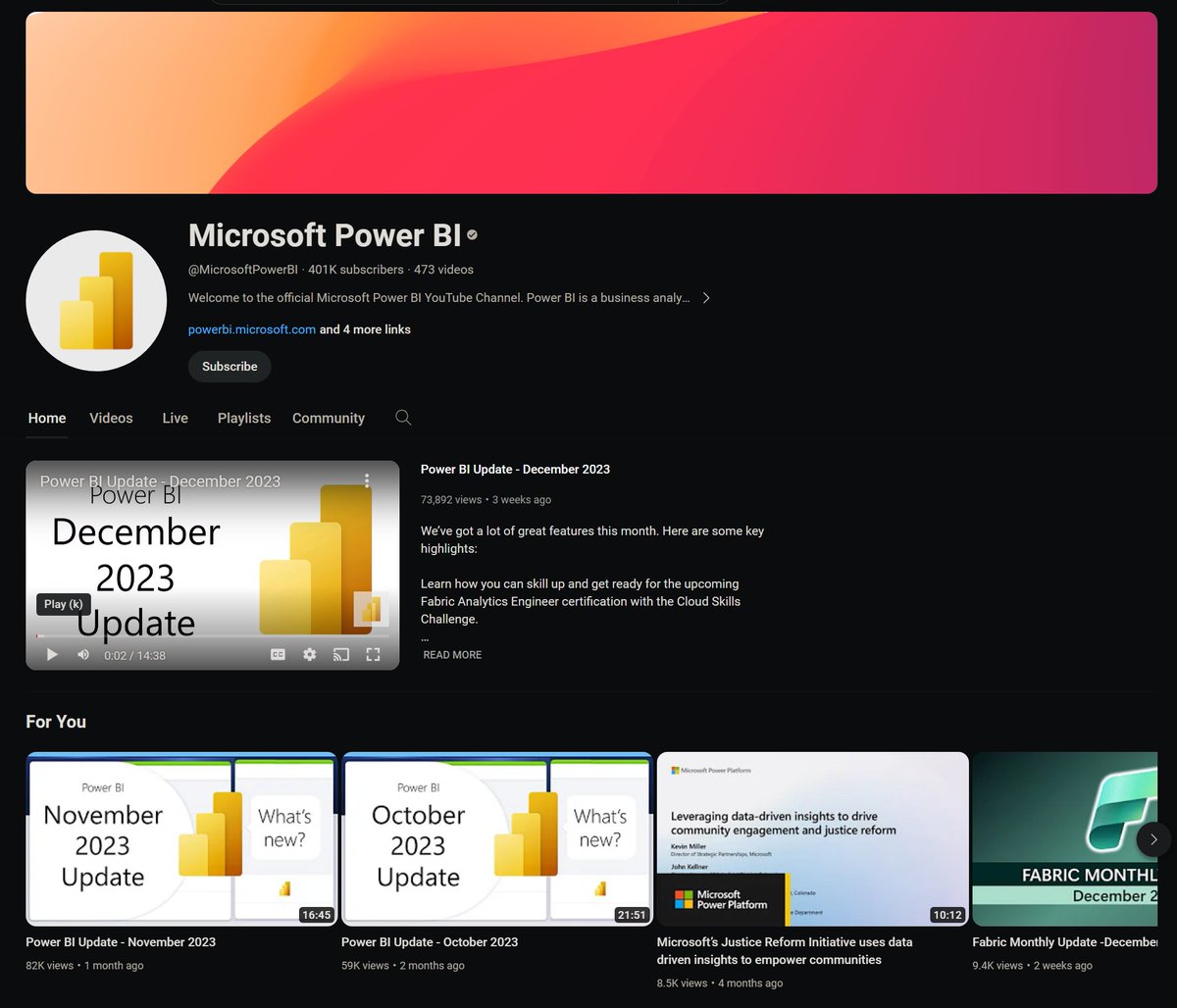This screenshot has height=1008, width=1177.
Task: Open powerbi.microsoft.com link
Action: pos(252,329)
